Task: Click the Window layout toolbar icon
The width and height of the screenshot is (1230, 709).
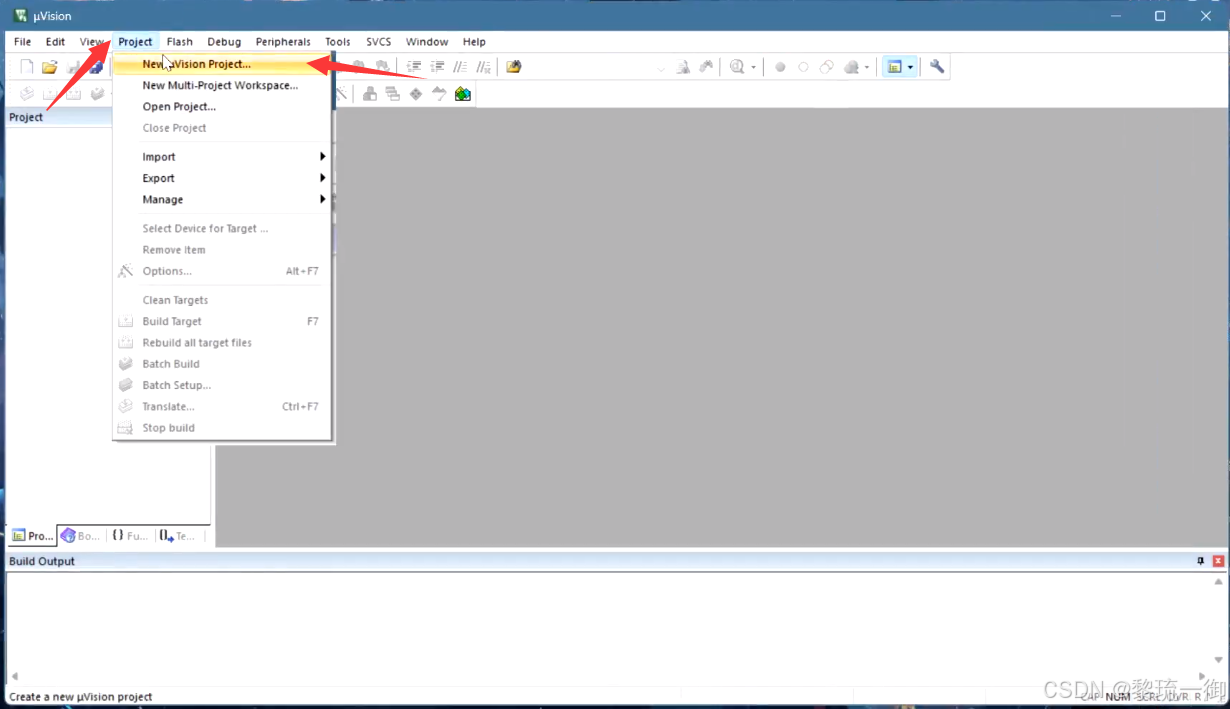Action: coord(895,67)
